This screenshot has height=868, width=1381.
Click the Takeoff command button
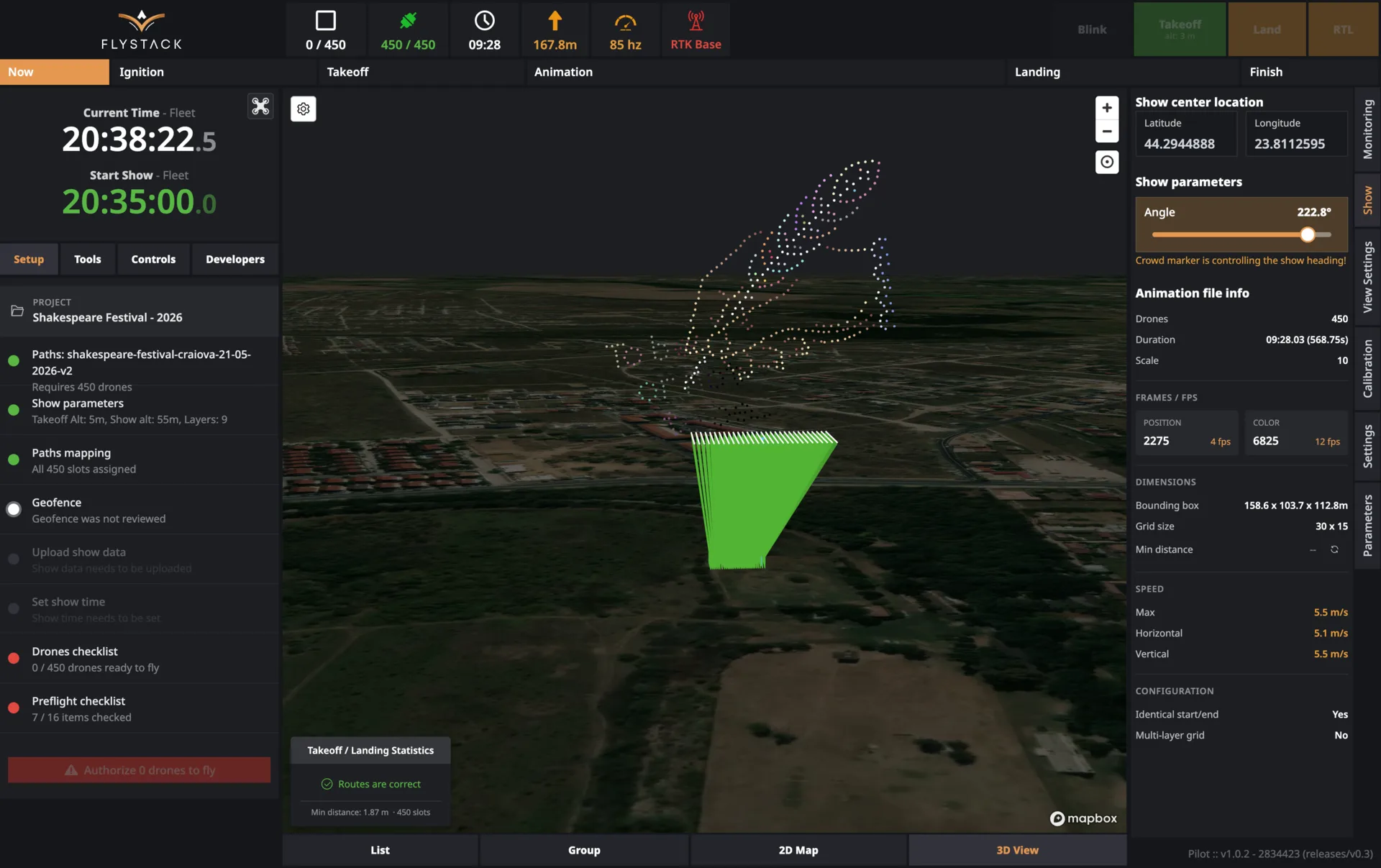coord(1180,29)
